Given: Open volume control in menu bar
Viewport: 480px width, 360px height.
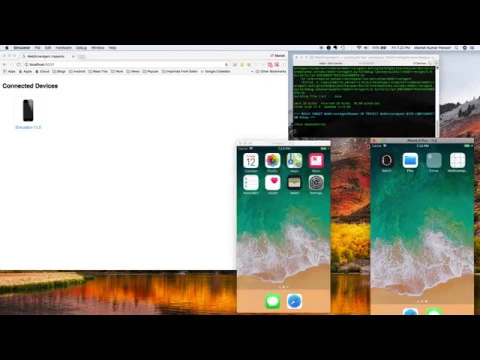Looking at the screenshot, I should pyautogui.click(x=366, y=48).
